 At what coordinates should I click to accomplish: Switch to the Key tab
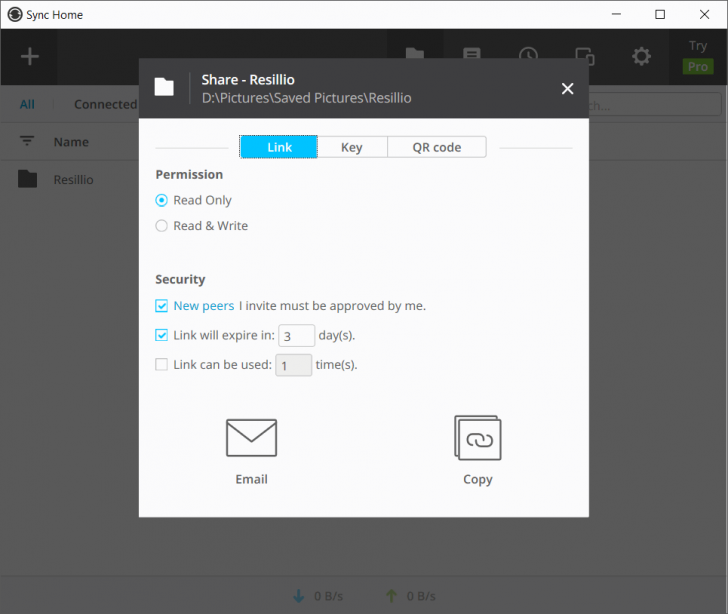coord(352,147)
